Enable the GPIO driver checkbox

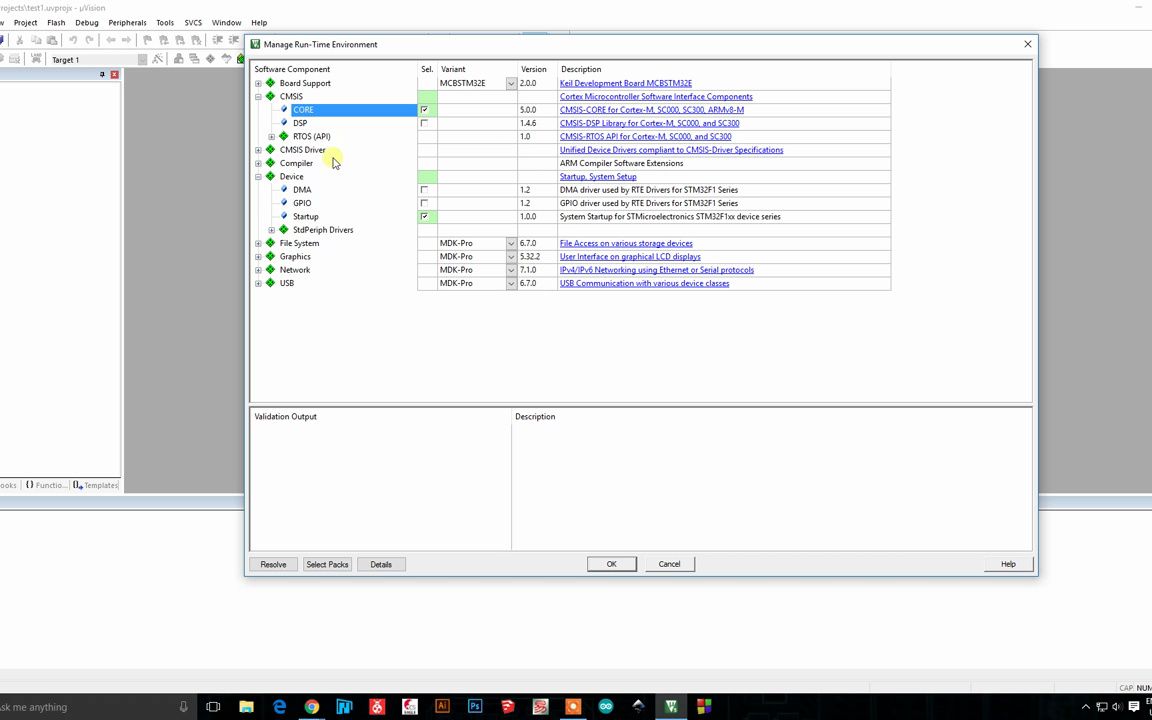coord(424,203)
